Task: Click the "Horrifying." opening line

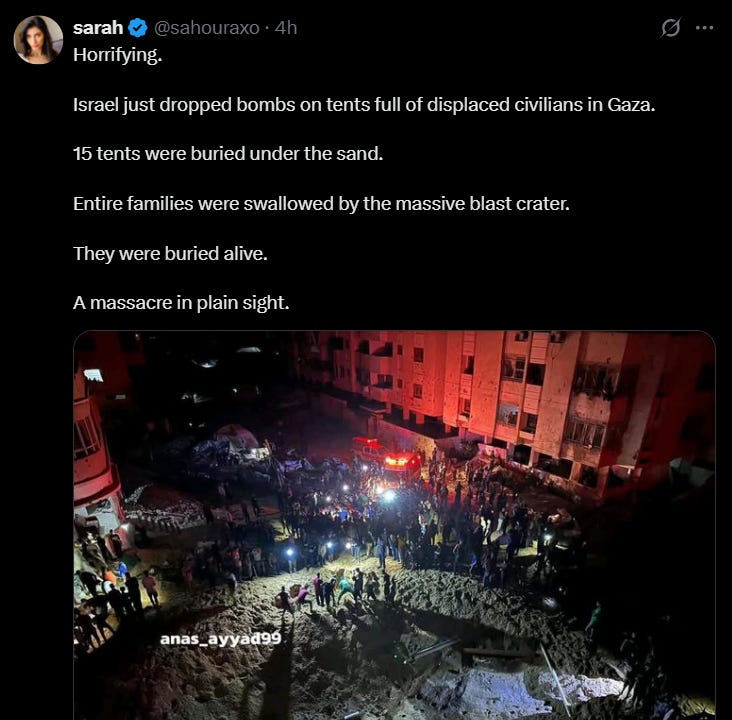Action: pos(118,55)
